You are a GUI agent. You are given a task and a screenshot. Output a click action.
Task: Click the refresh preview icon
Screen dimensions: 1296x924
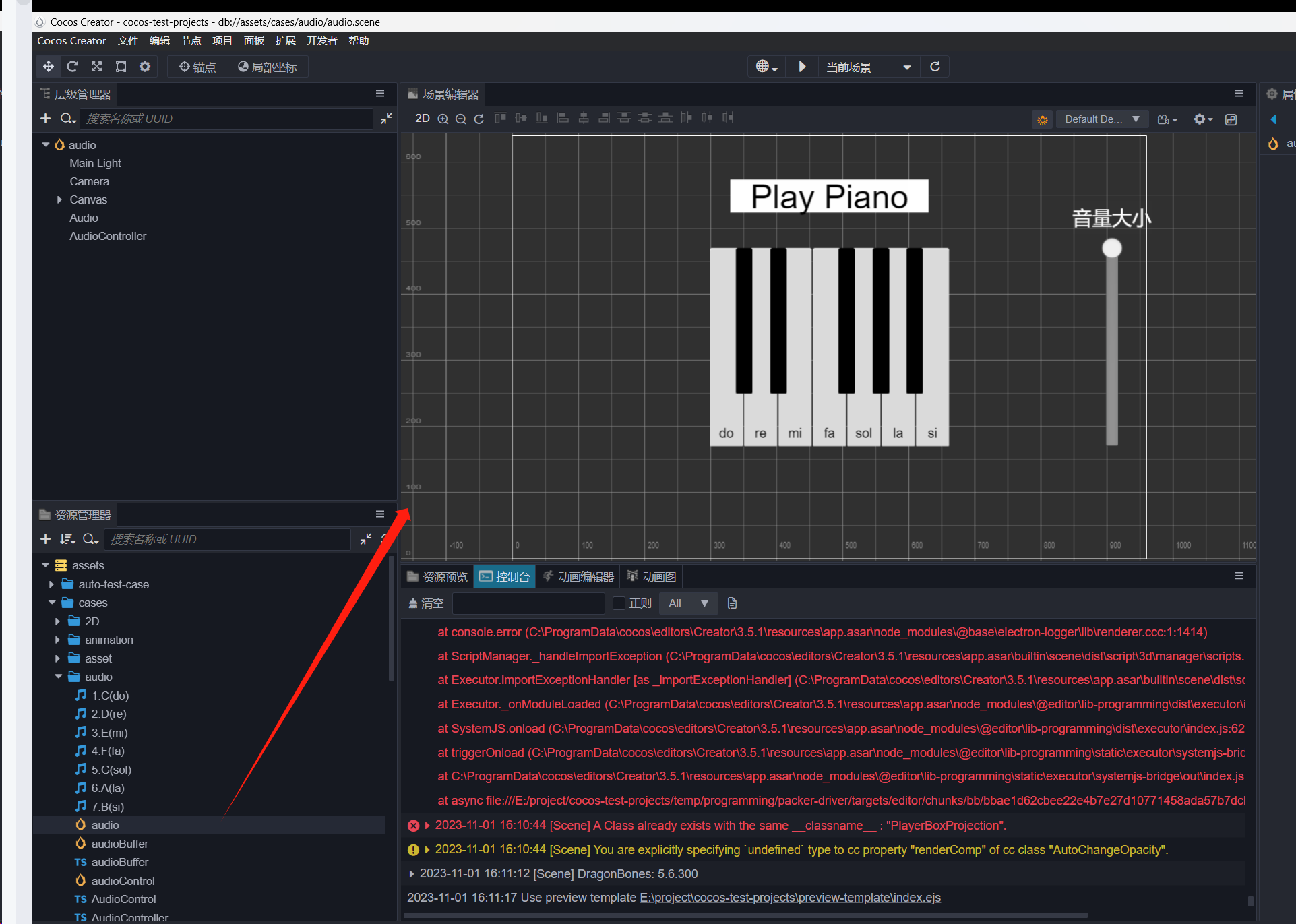[x=935, y=67]
